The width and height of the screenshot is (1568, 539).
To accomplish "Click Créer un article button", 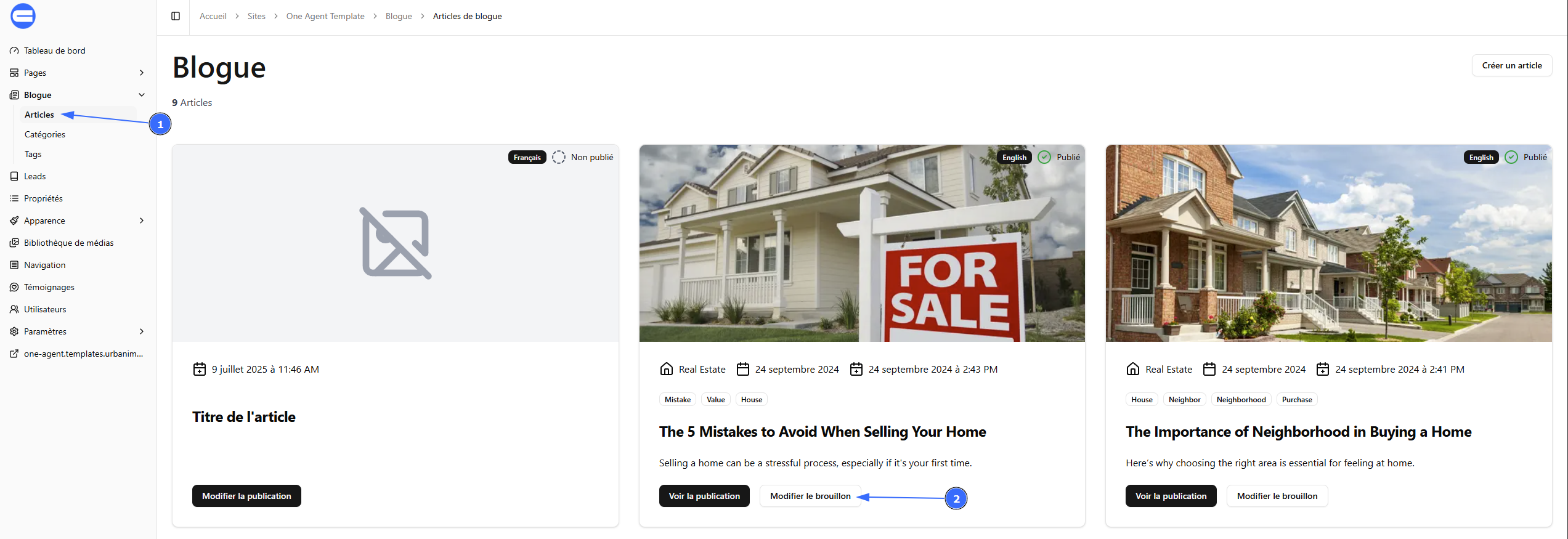I will 1512,65.
